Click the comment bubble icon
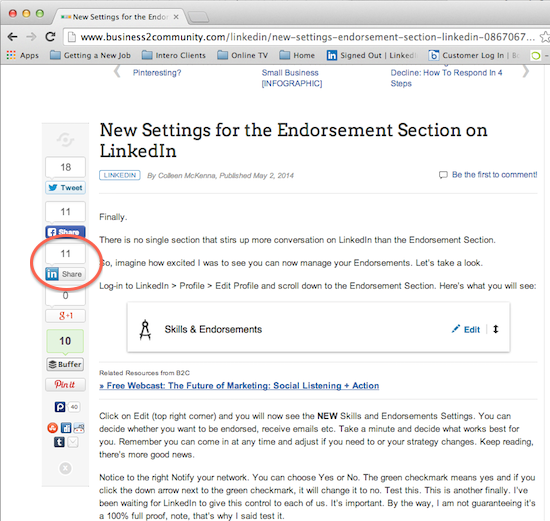 (x=443, y=175)
